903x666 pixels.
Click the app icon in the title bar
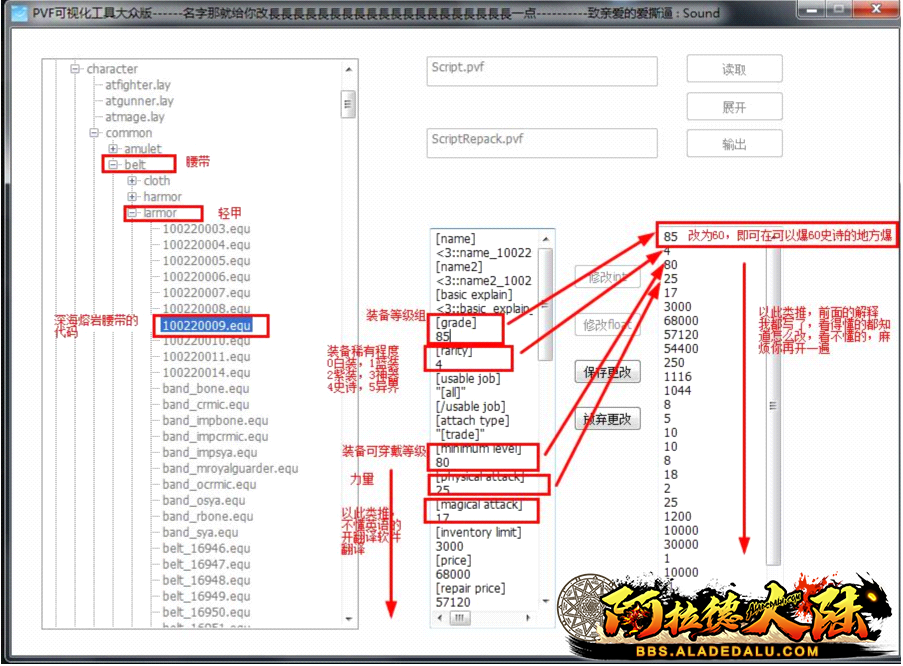click(17, 13)
